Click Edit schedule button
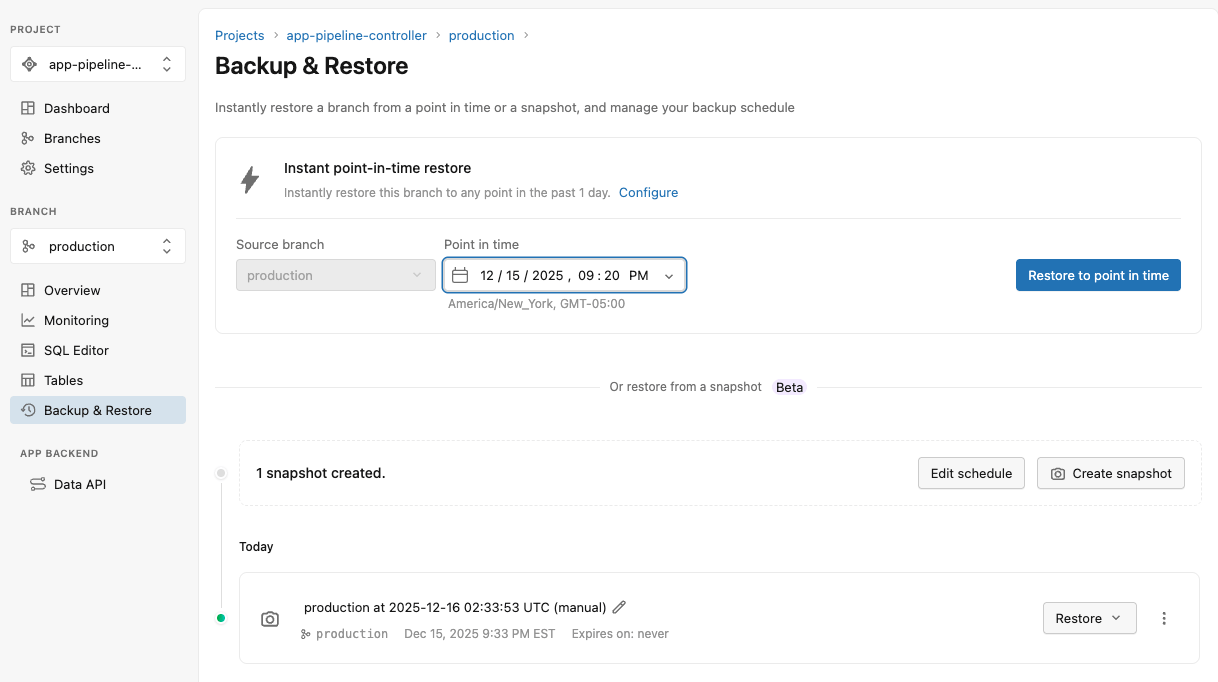The width and height of the screenshot is (1218, 682). [x=970, y=473]
